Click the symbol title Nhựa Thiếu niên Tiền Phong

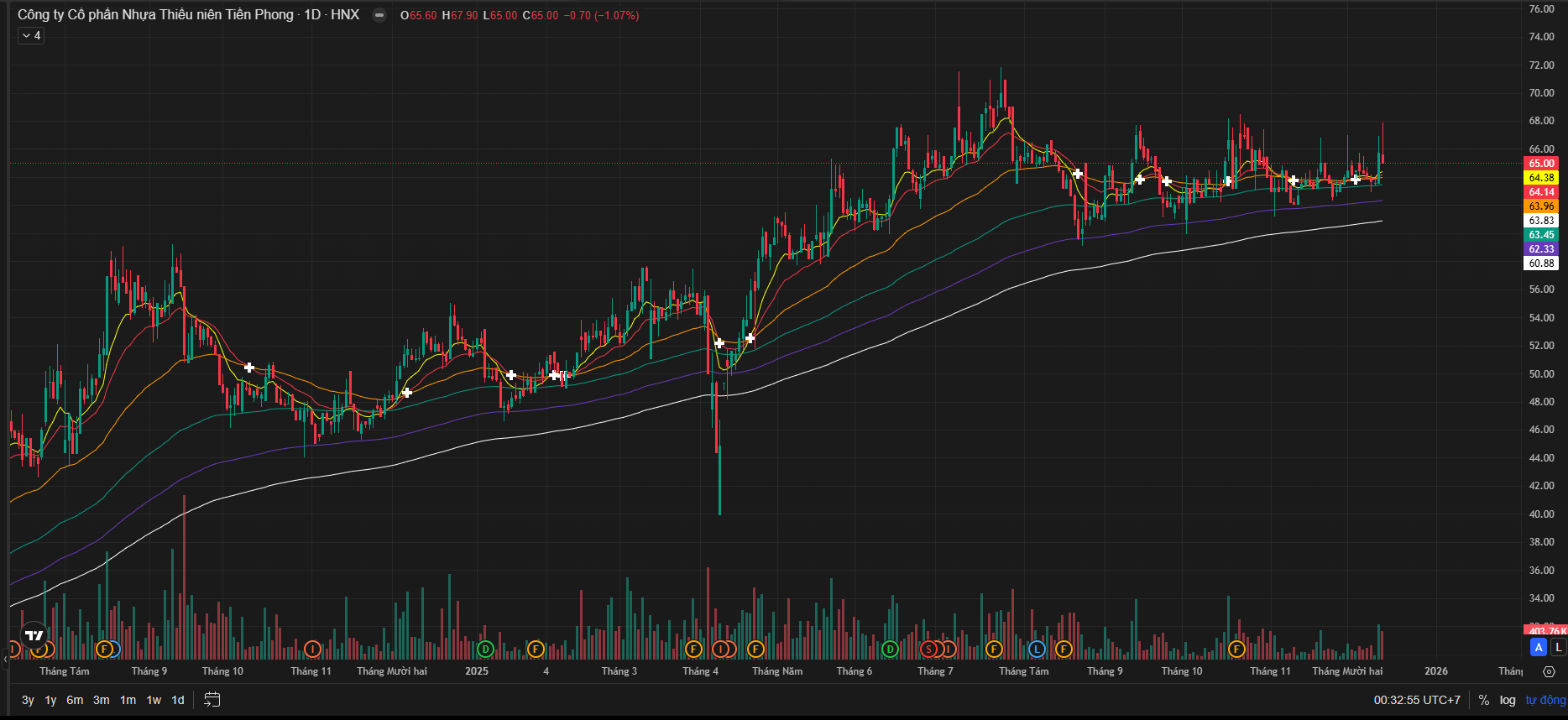pyautogui.click(x=156, y=15)
